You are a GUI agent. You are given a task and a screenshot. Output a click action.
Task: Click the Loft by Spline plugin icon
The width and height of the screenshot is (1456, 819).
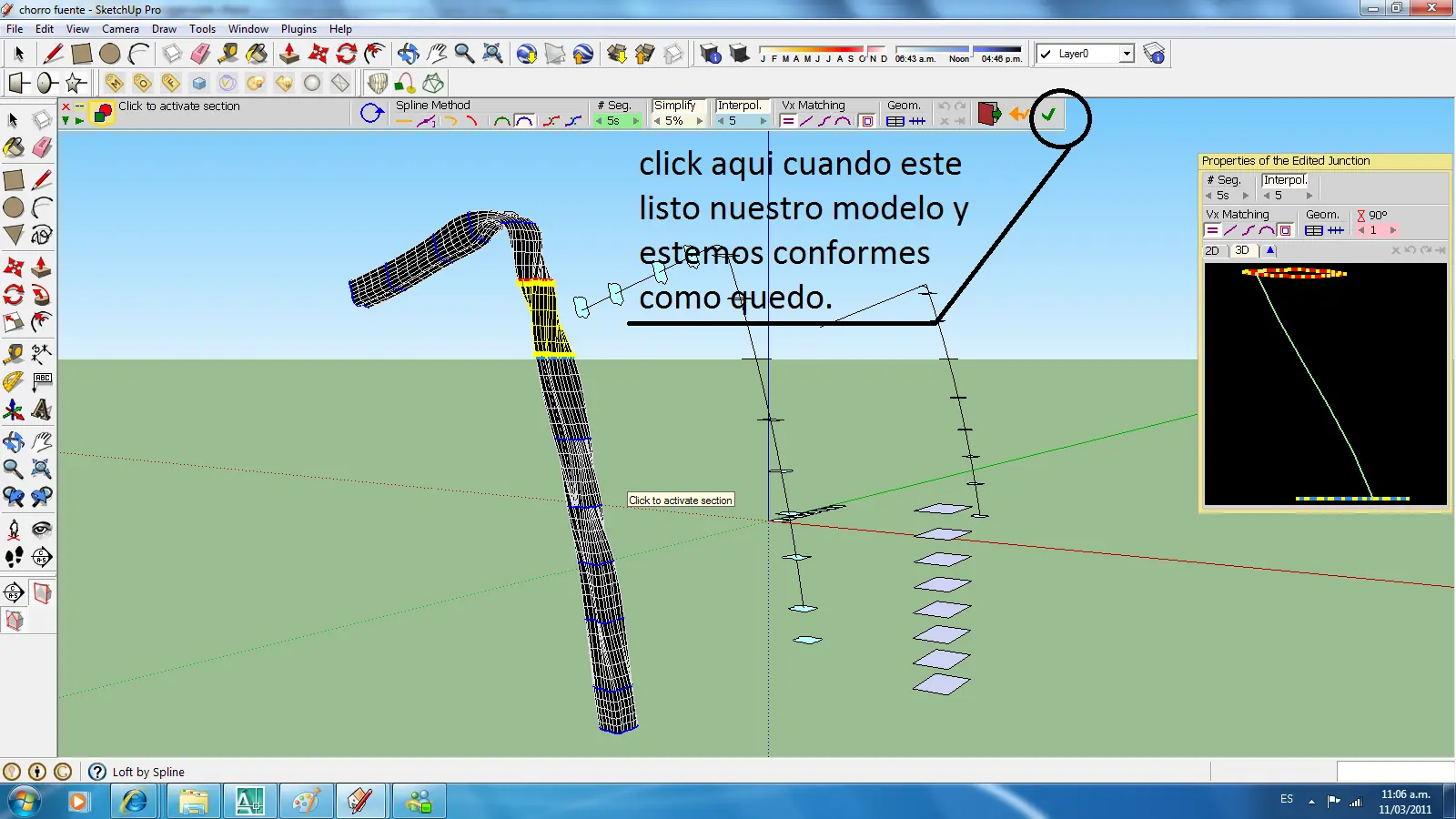pyautogui.click(x=377, y=84)
